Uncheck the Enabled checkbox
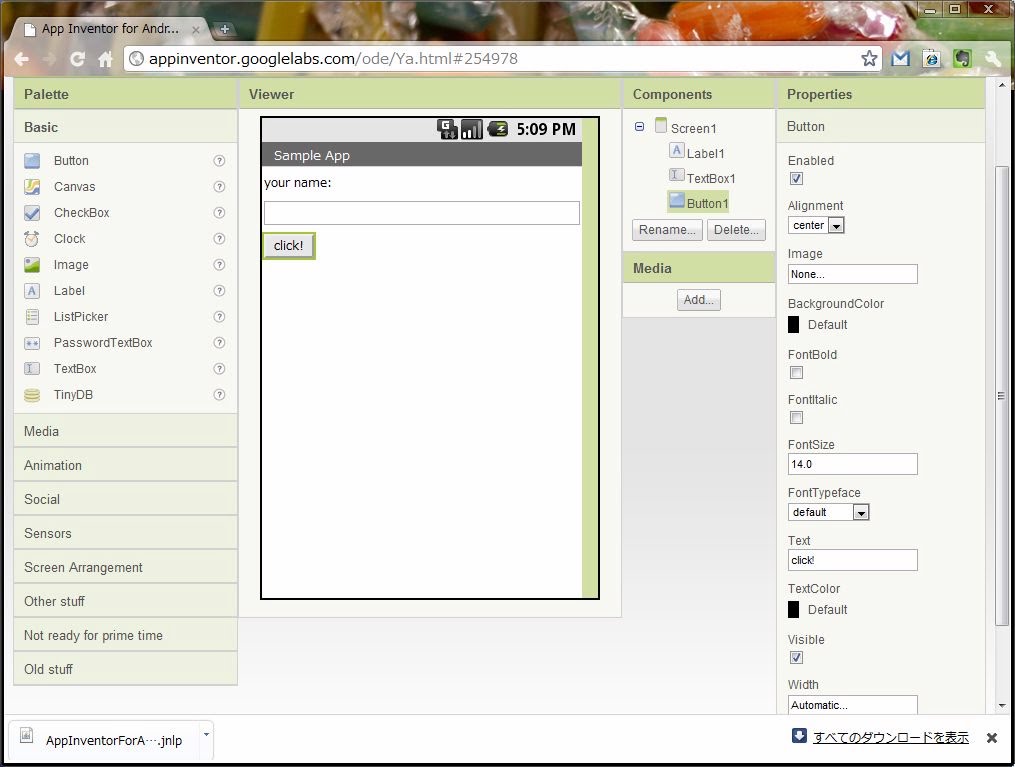Screen dimensions: 1015x767 point(797,179)
